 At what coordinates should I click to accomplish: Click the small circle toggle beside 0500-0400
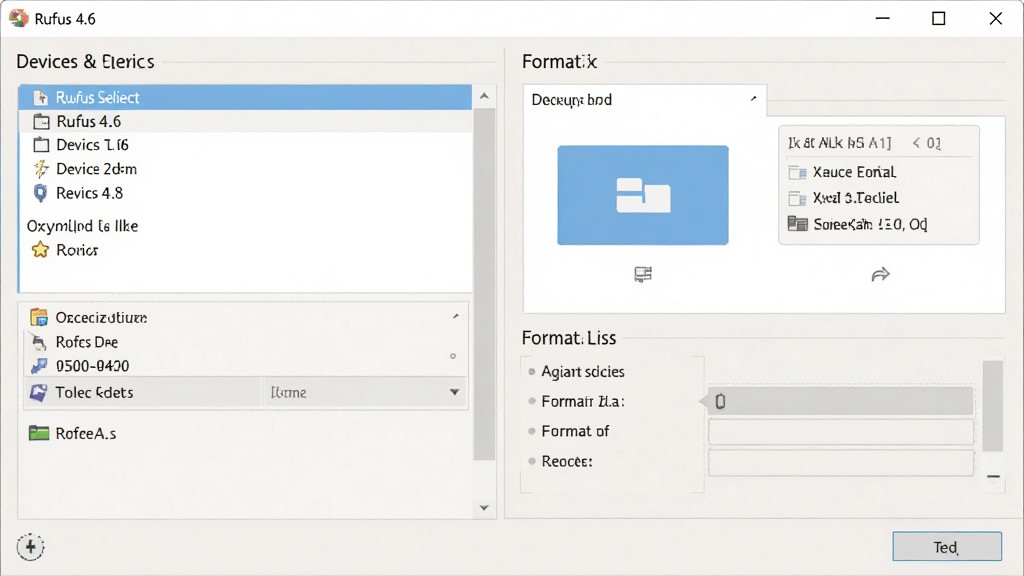point(453,357)
